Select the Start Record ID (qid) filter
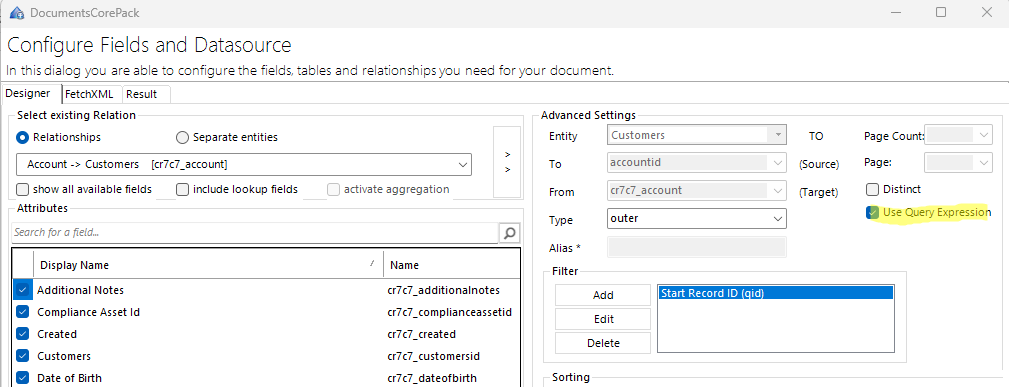This screenshot has width=1009, height=387. (x=775, y=293)
